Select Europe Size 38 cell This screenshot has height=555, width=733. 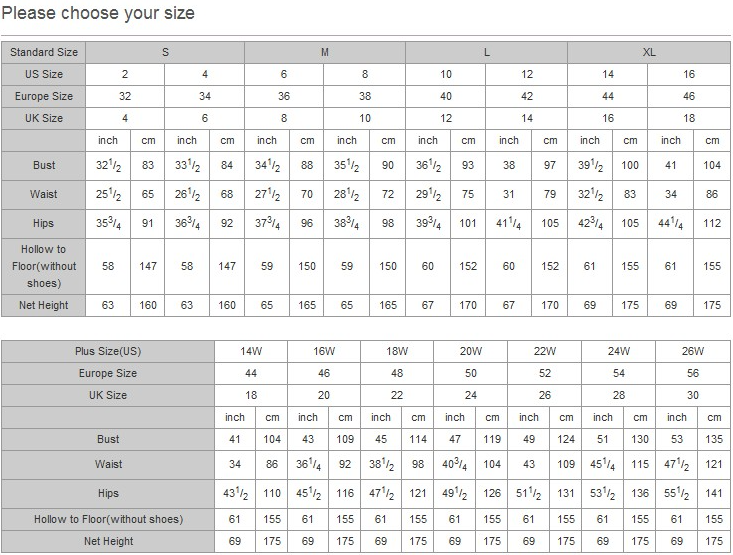tap(365, 96)
